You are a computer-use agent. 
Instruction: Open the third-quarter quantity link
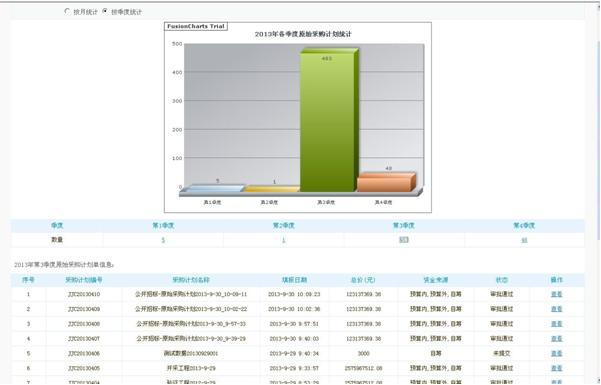(x=404, y=240)
